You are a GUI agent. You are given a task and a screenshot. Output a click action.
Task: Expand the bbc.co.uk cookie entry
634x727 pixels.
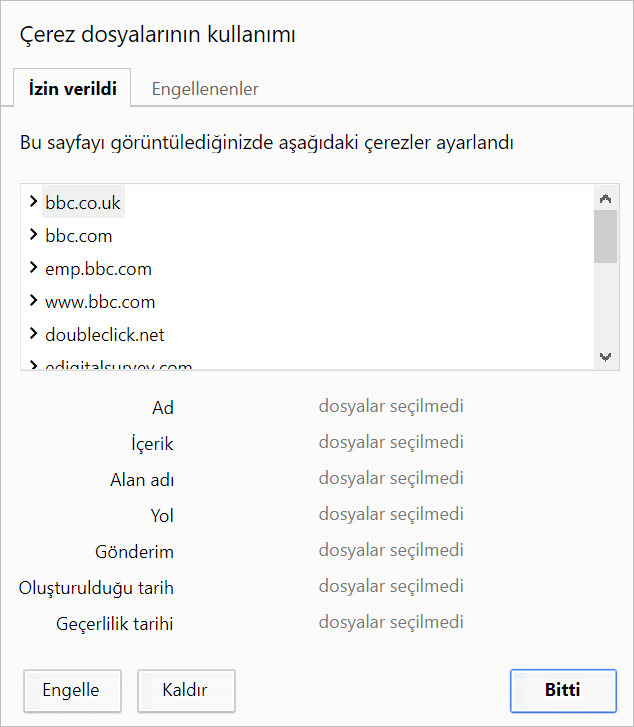pos(33,201)
